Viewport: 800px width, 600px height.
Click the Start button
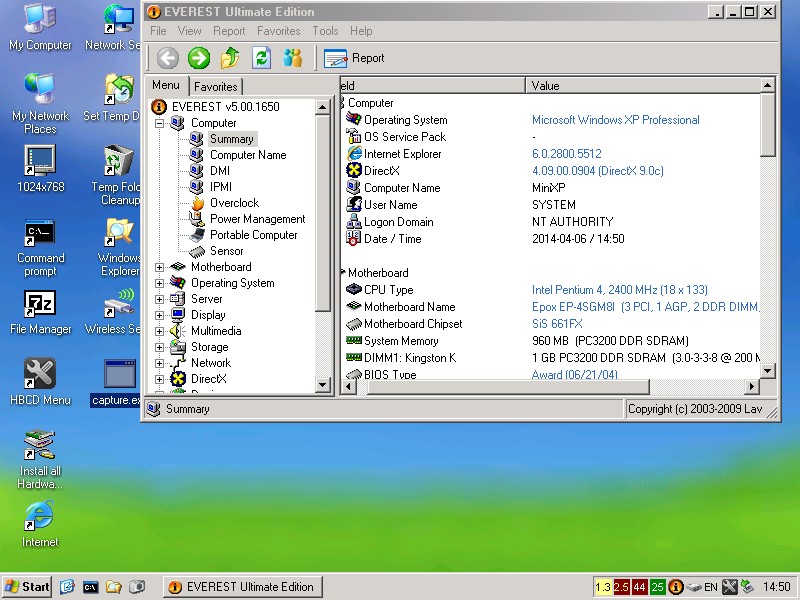coord(27,587)
